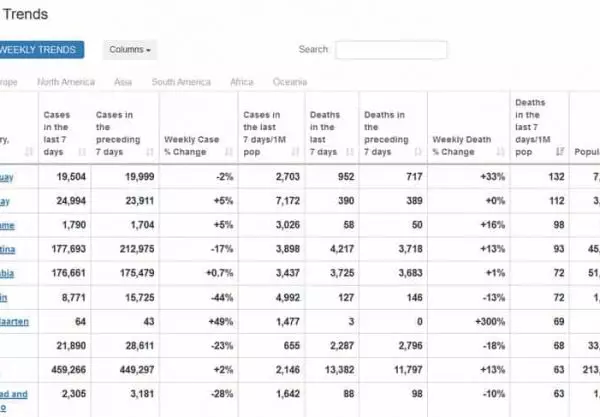Viewport: 600px width, 417px height.
Task: Switch to the North America tab
Action: pos(66,82)
